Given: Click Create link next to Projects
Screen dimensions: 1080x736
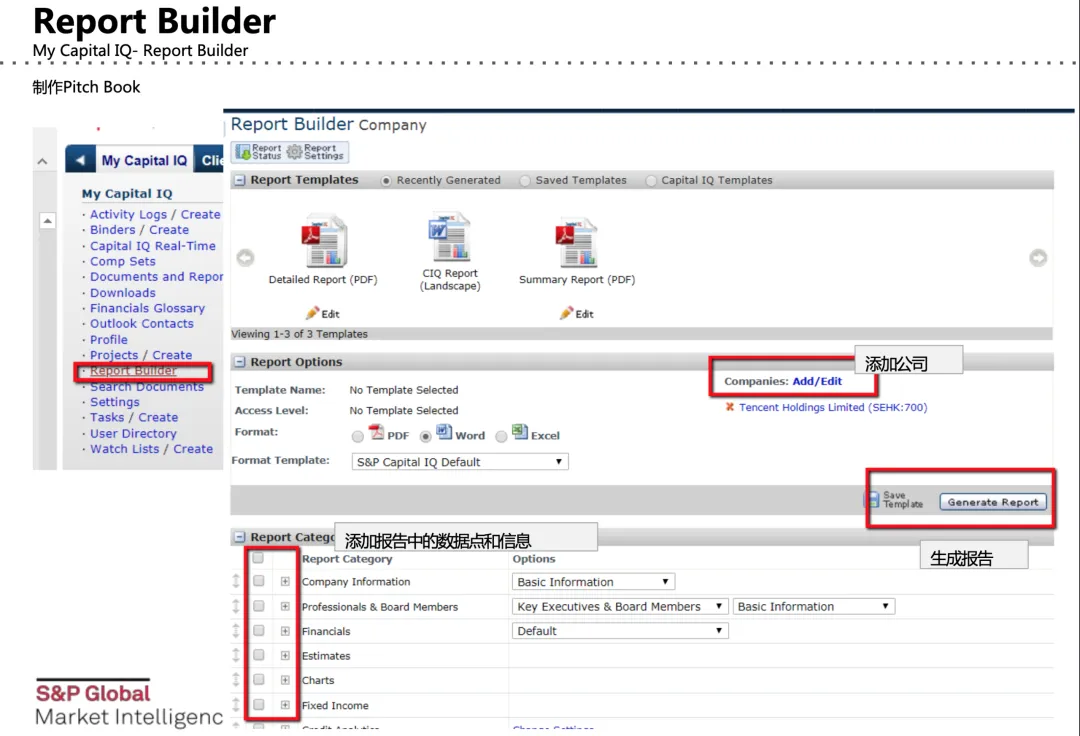Looking at the screenshot, I should tap(172, 355).
